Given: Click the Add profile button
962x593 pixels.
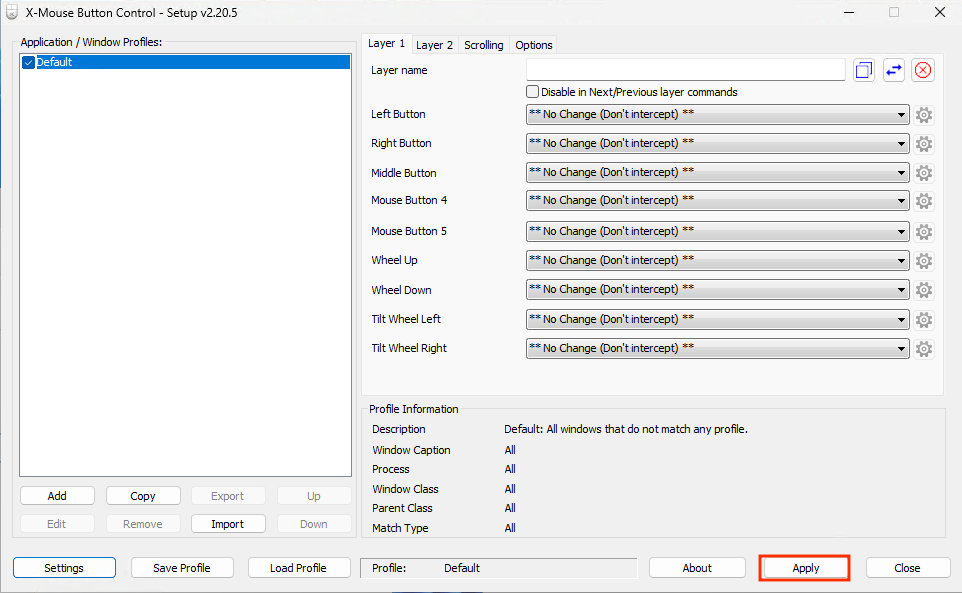Looking at the screenshot, I should (x=57, y=496).
